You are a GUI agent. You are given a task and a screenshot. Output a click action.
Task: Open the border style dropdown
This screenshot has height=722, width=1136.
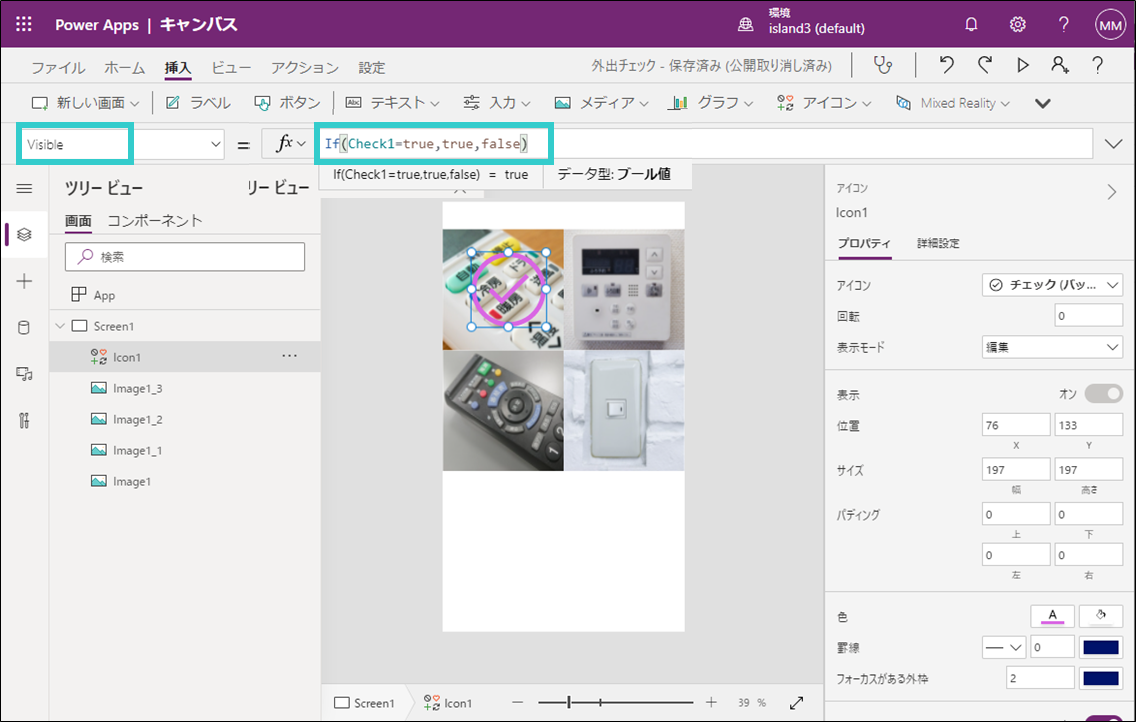click(1003, 647)
